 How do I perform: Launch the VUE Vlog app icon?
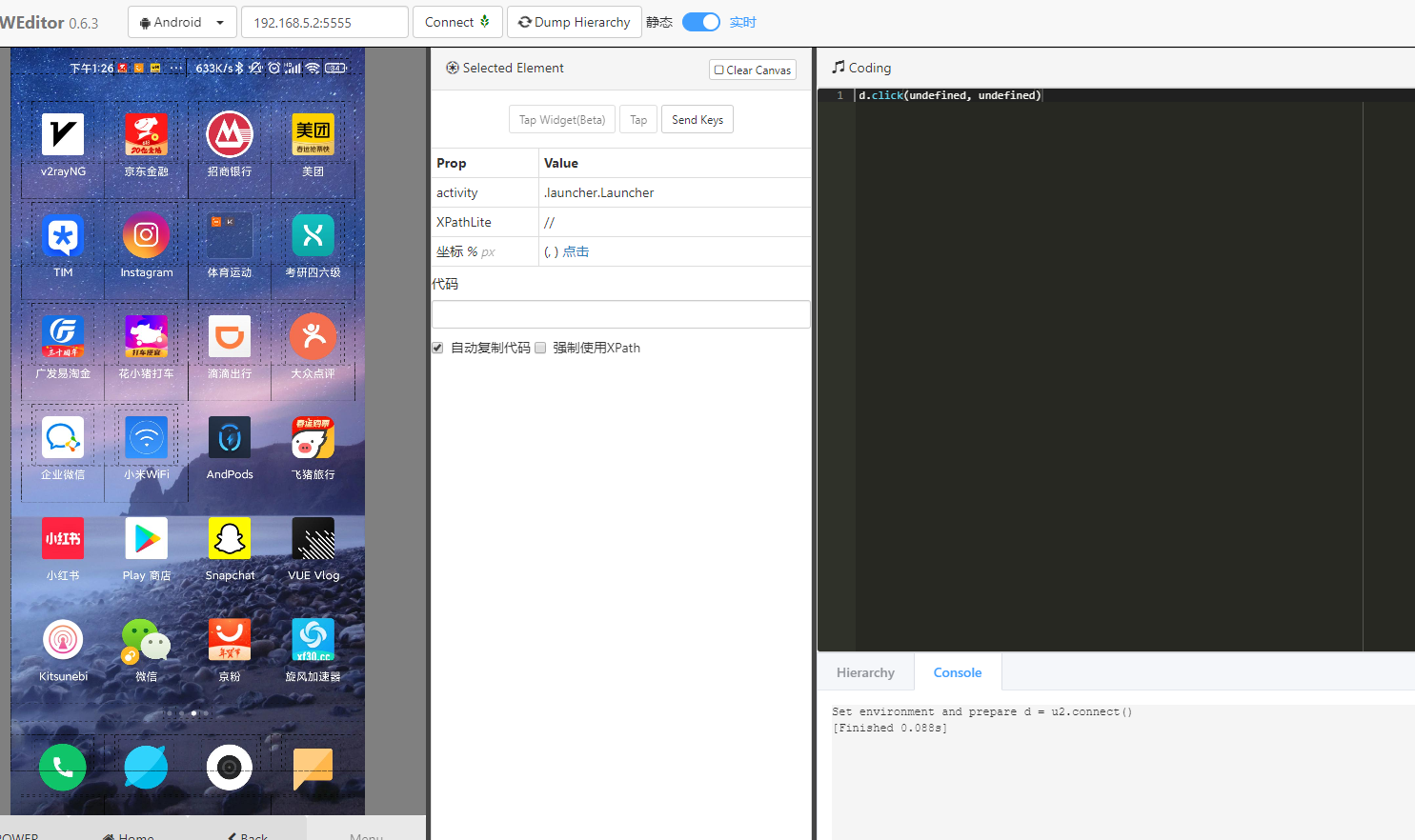tap(313, 539)
